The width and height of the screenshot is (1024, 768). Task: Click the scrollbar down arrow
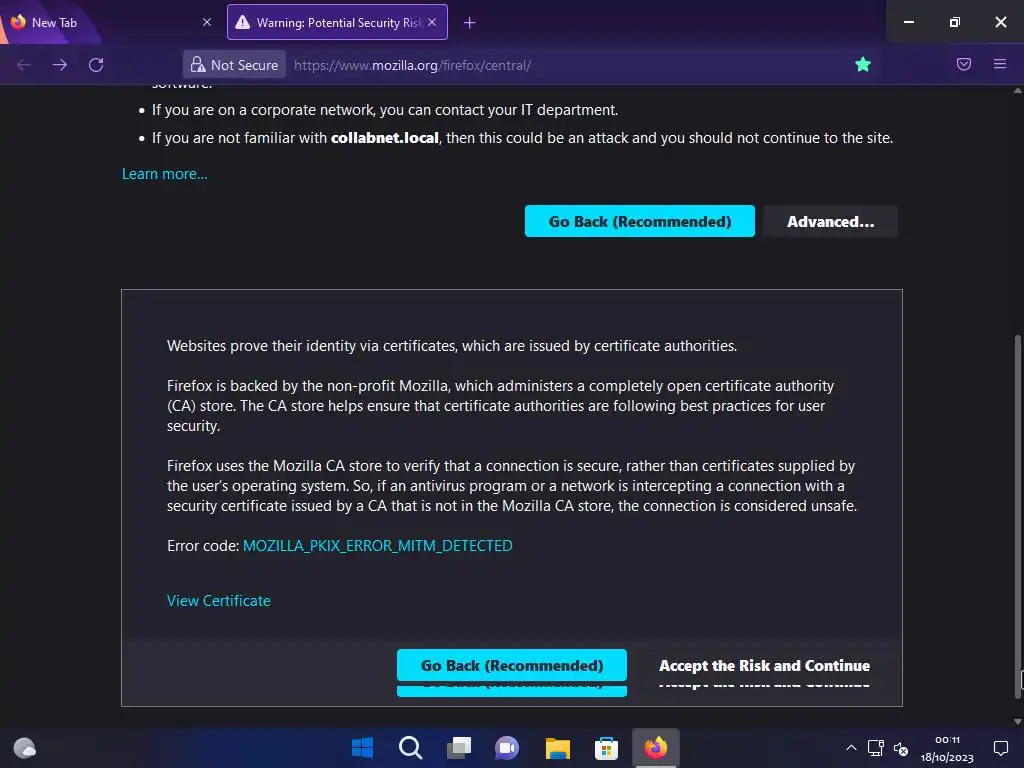[1017, 721]
